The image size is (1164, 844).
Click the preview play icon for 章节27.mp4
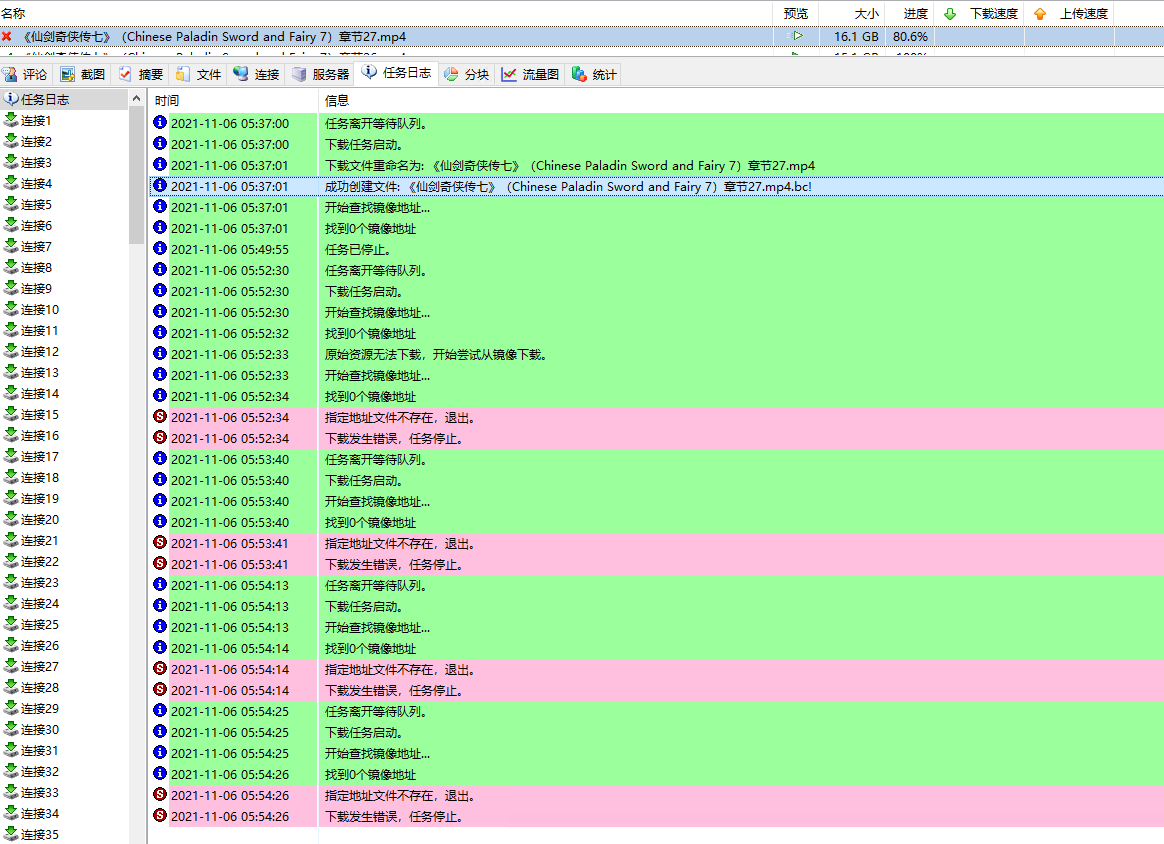point(796,36)
